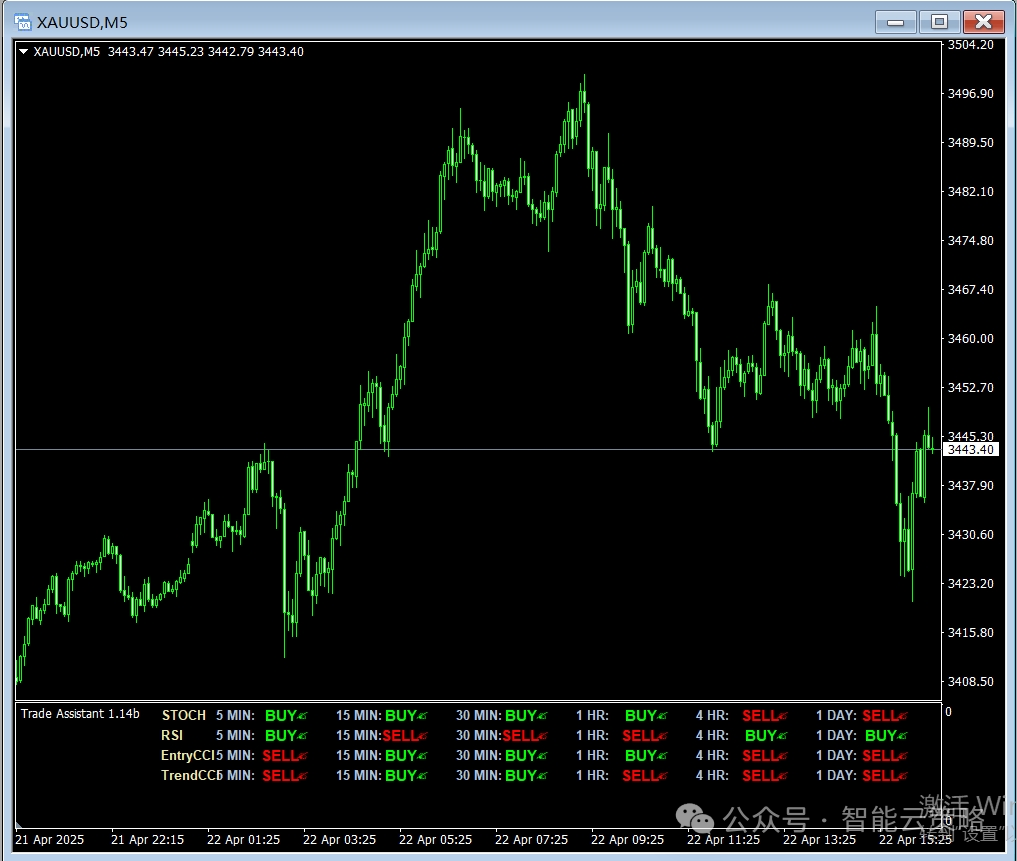Click the 21 Apr 2025 time axis label
The width and height of the screenshot is (1017, 861).
(x=50, y=840)
